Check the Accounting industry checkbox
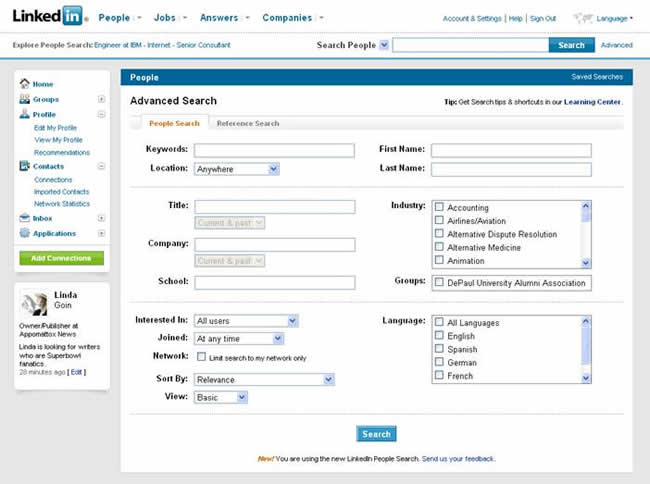The image size is (650, 484). tap(439, 207)
